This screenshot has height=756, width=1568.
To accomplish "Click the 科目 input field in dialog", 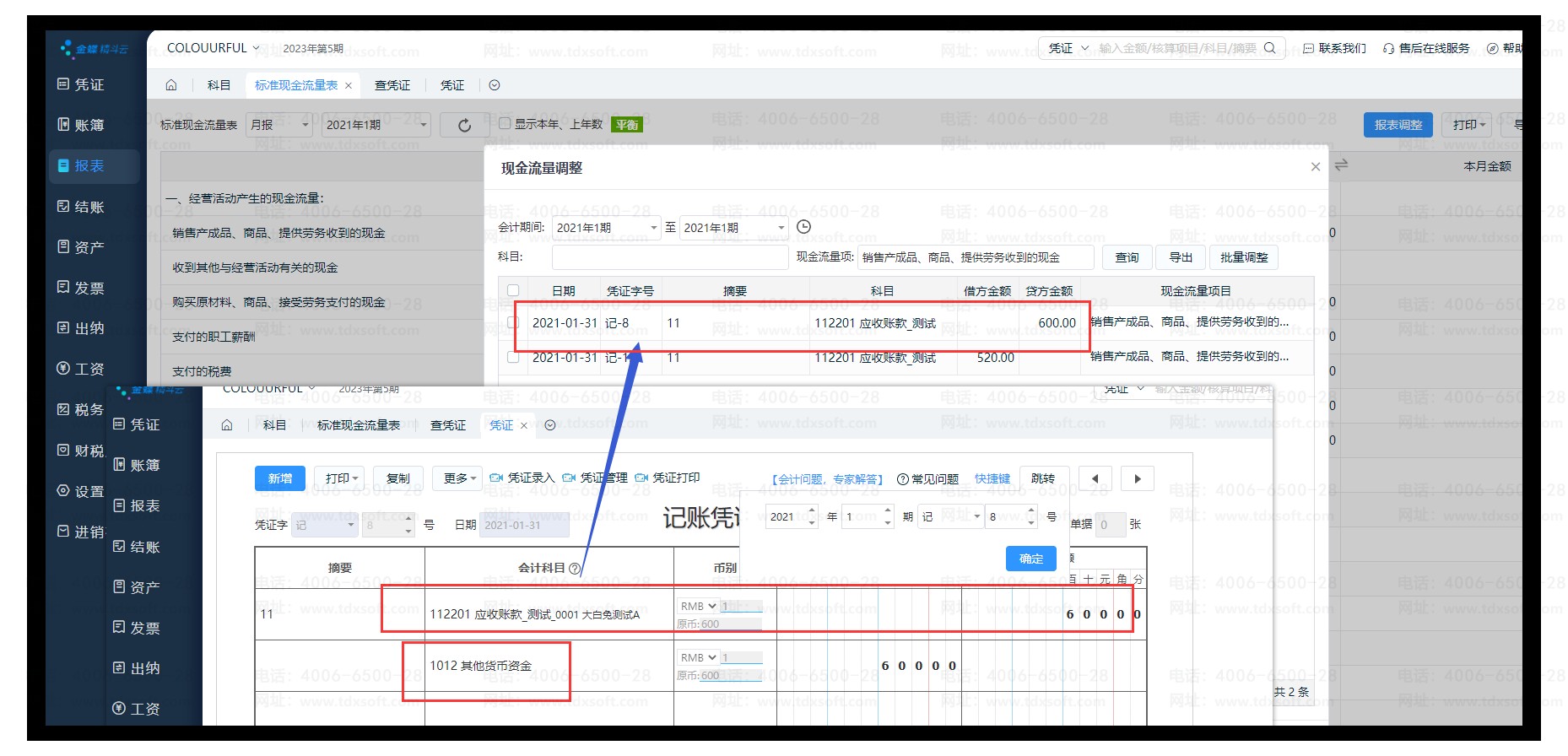I will (669, 257).
